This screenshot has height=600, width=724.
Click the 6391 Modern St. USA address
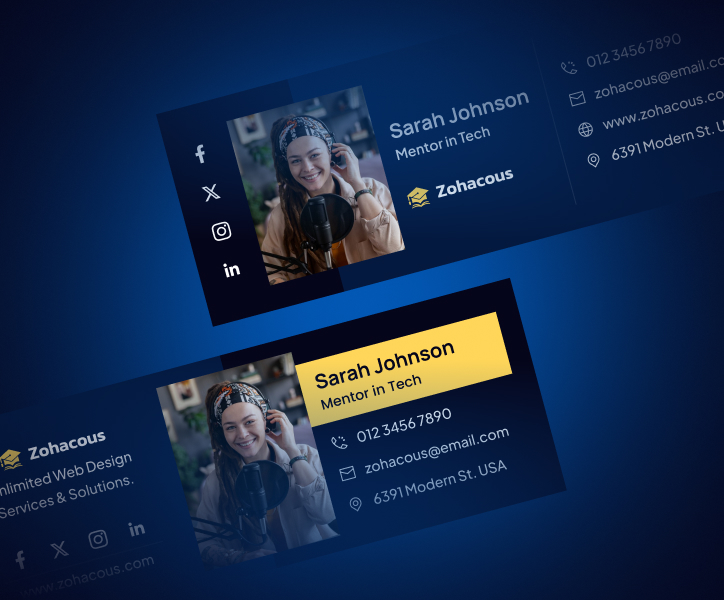[440, 482]
